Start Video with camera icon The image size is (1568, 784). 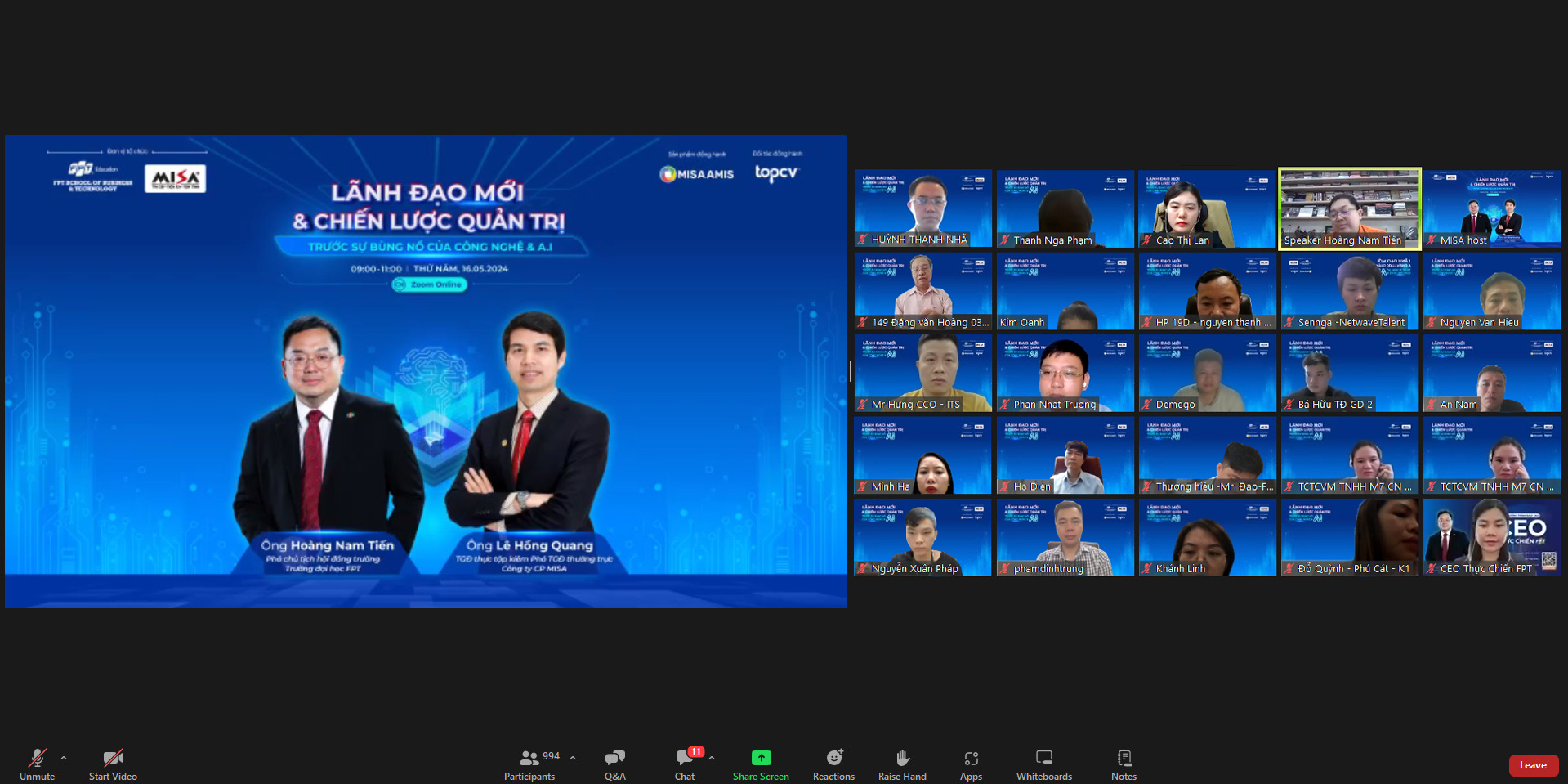click(113, 764)
